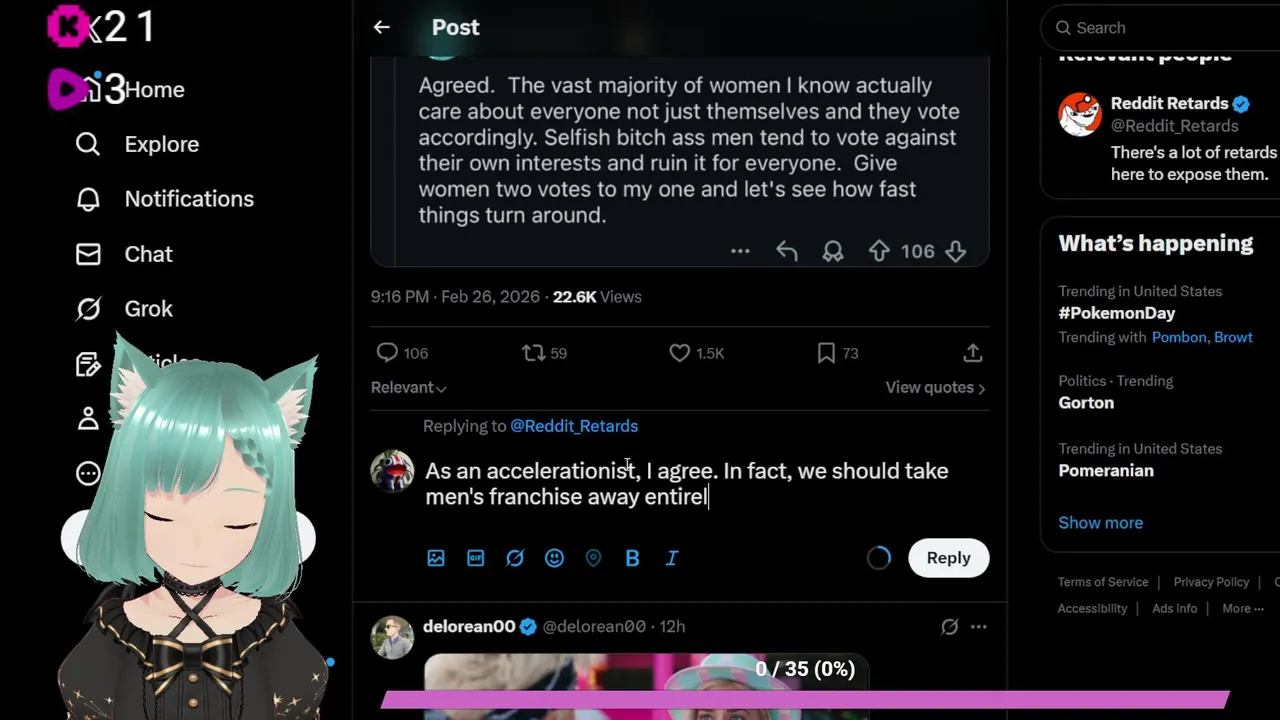Like the post with 1.5K likes

697,353
